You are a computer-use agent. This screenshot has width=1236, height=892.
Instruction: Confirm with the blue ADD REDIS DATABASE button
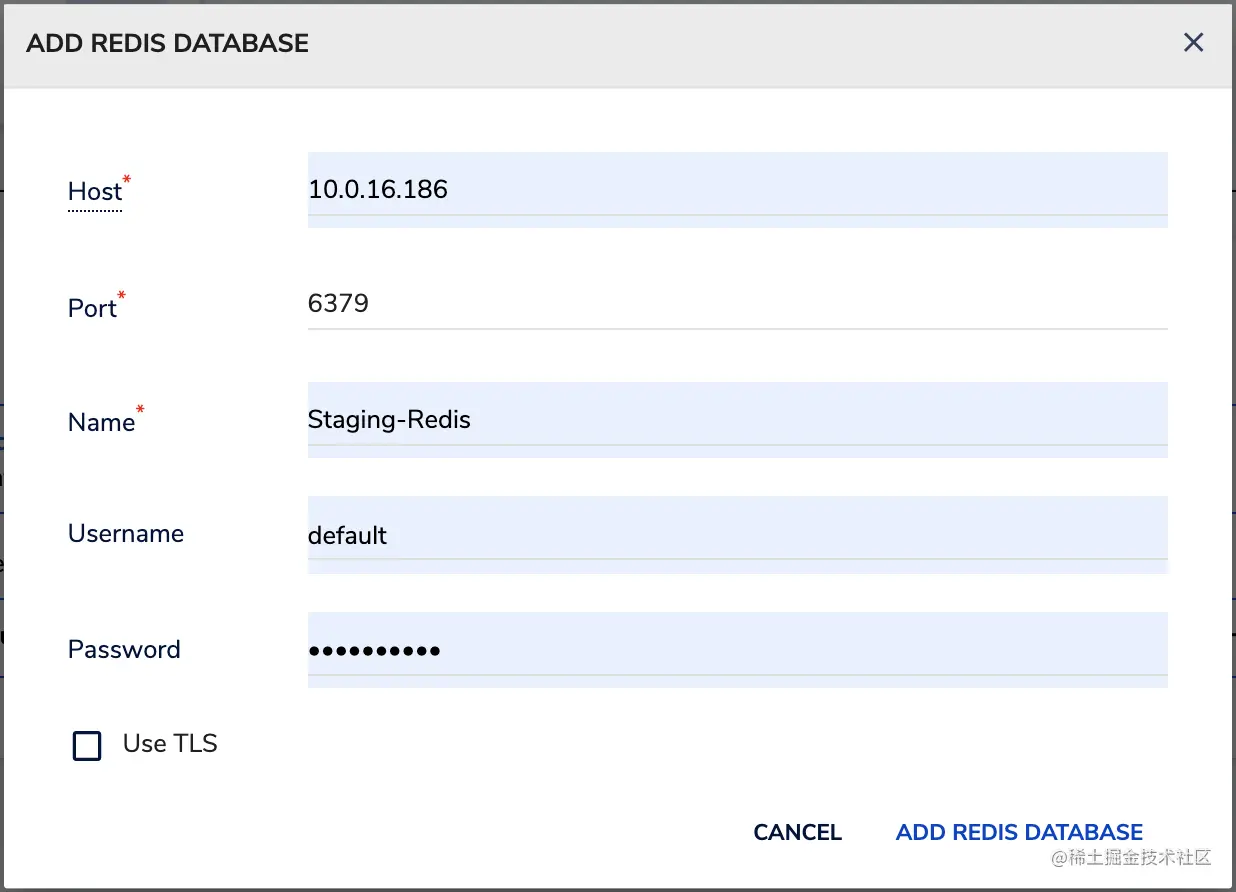click(1019, 832)
